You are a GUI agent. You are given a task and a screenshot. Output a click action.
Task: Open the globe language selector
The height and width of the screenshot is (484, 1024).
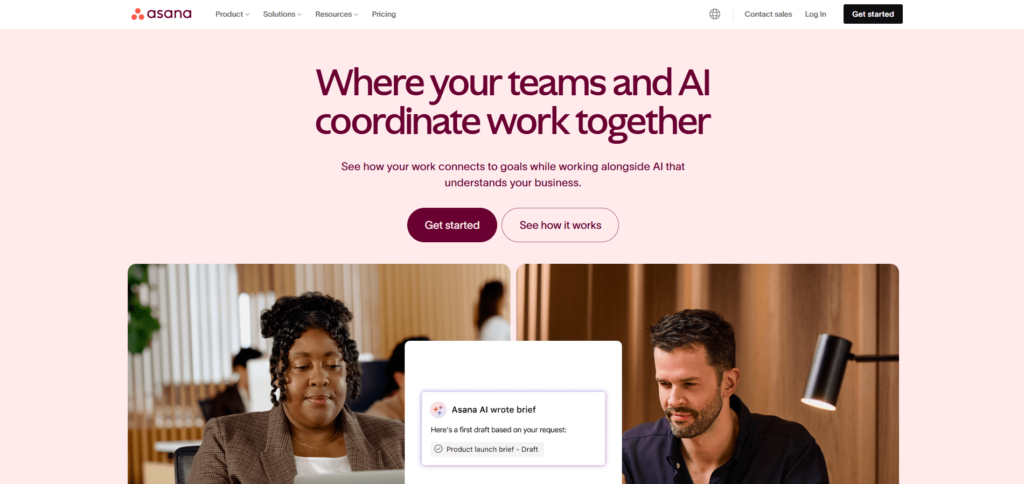714,14
